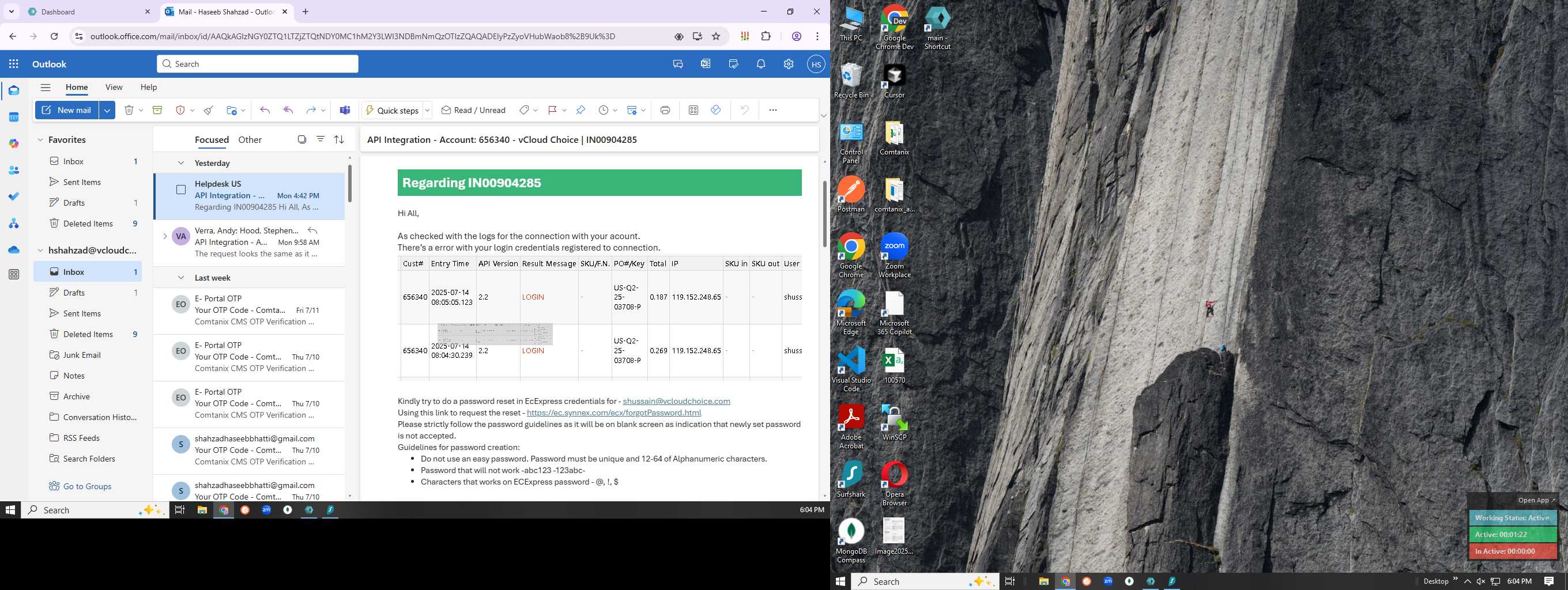Click the Sweep broom icon
1568x590 pixels.
(x=209, y=110)
